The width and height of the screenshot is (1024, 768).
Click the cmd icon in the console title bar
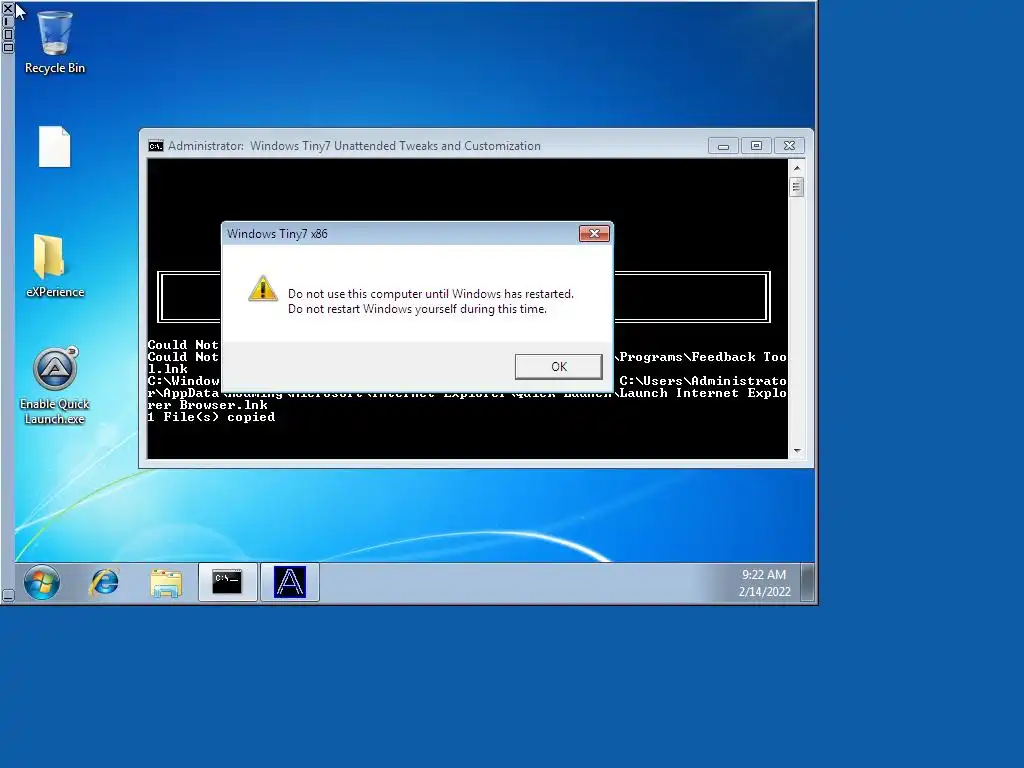(x=155, y=146)
